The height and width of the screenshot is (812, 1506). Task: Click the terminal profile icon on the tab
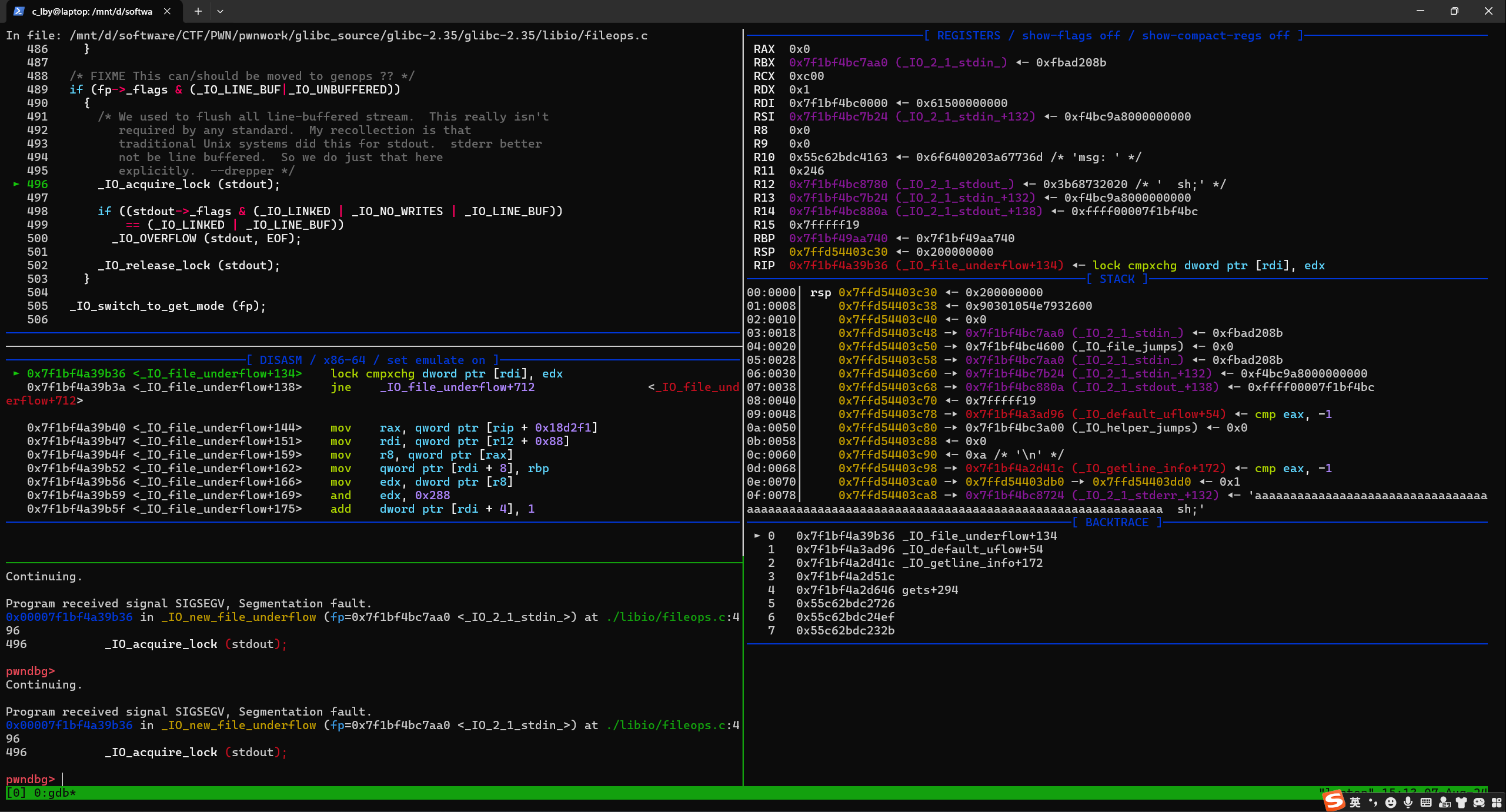[x=19, y=11]
